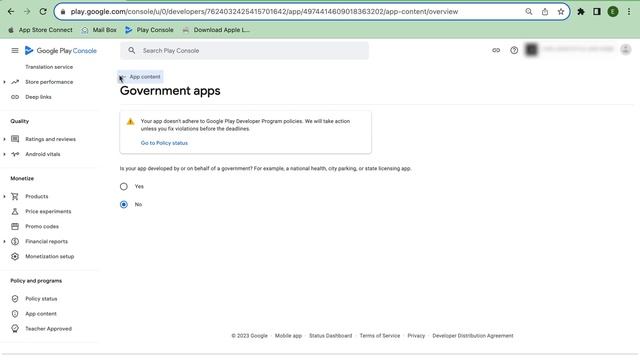Image resolution: width=640 pixels, height=360 pixels.
Task: Click the search magnifier icon
Action: [131, 51]
